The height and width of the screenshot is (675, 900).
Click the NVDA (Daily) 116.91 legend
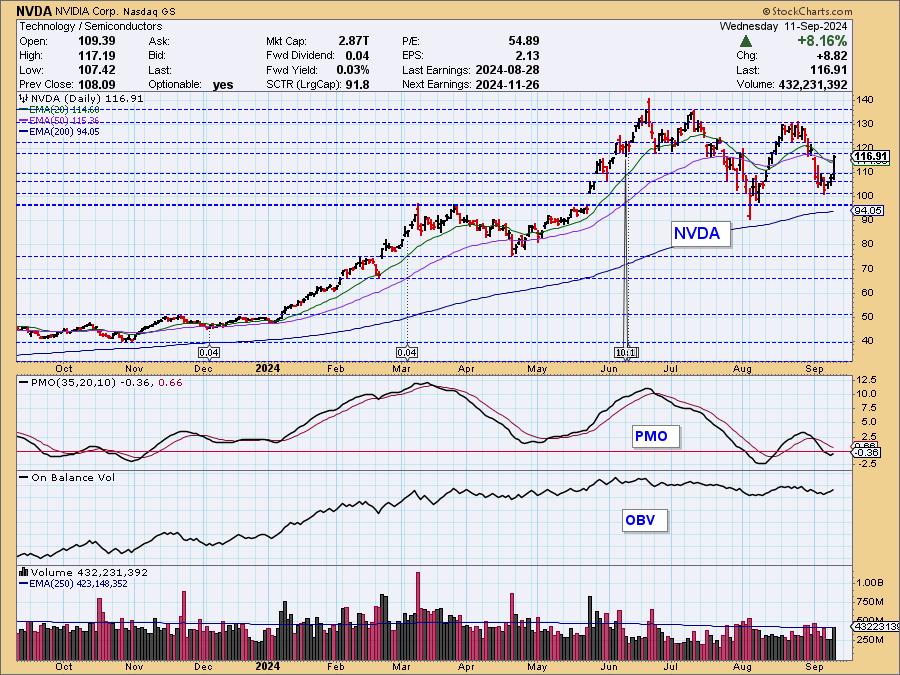pos(82,99)
